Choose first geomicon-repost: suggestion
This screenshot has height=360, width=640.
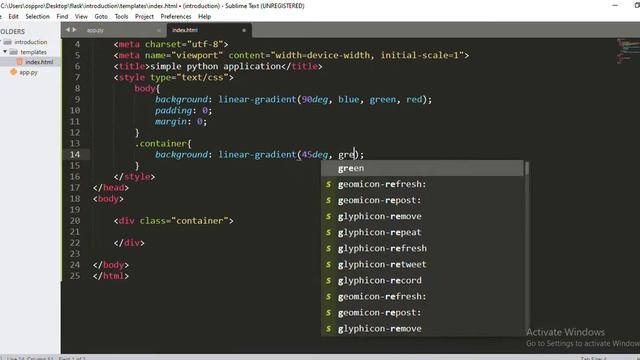coord(422,200)
